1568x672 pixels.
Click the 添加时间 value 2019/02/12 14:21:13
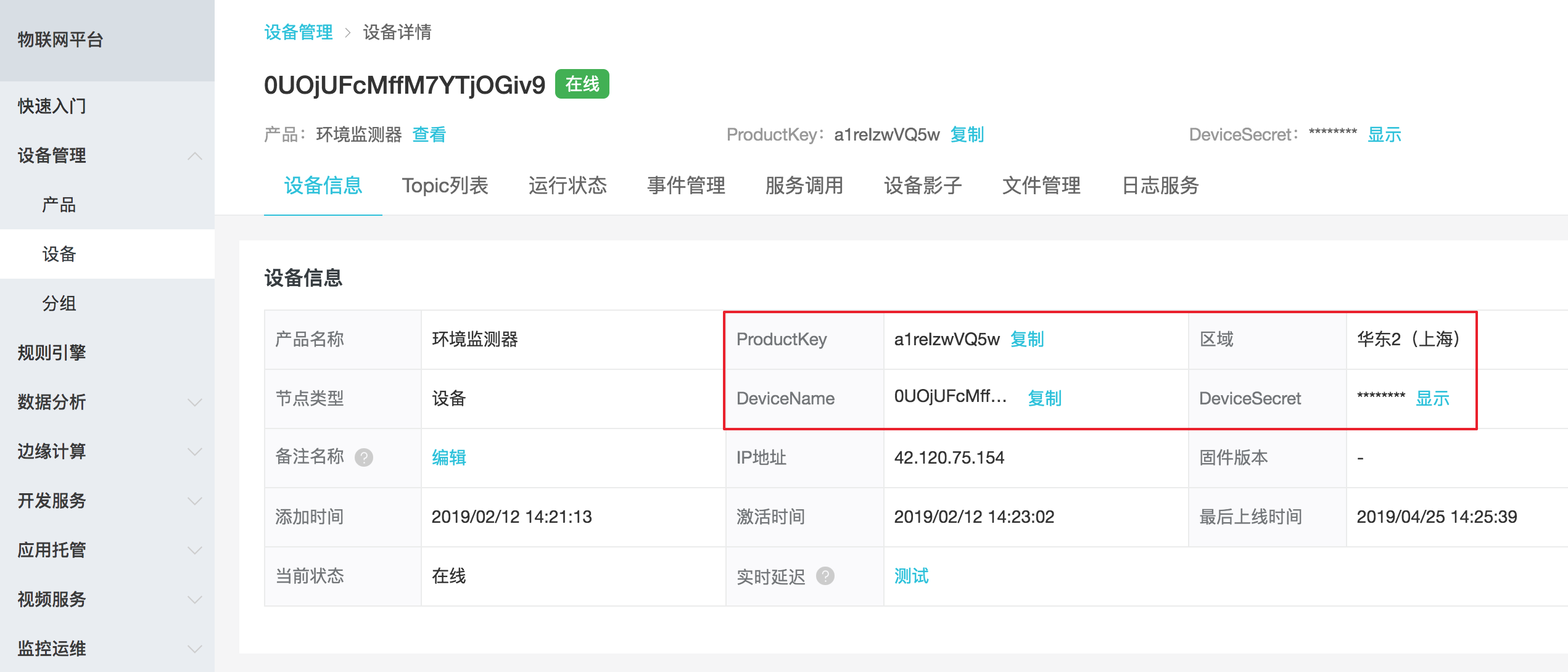[x=511, y=517]
